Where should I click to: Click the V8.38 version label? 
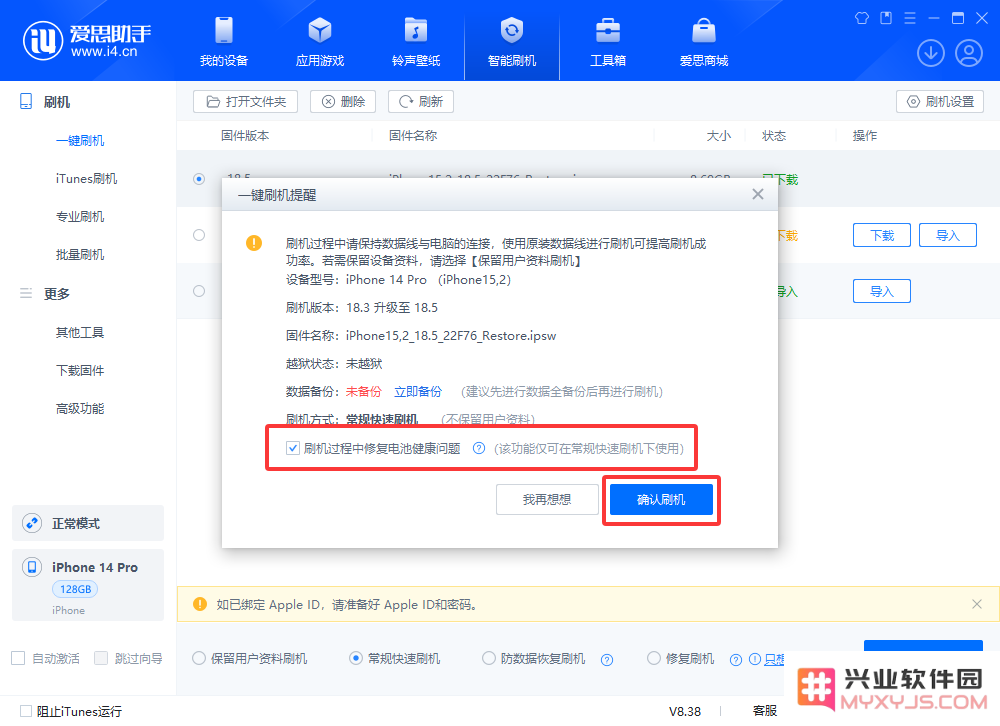tap(684, 711)
